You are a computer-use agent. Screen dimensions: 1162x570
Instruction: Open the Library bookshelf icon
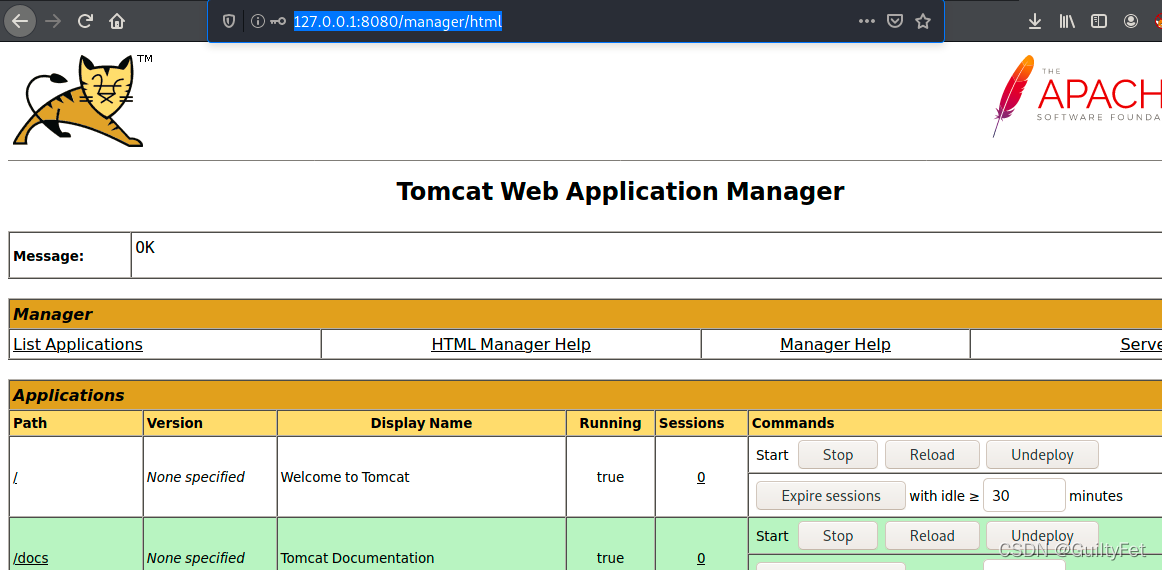[1067, 21]
